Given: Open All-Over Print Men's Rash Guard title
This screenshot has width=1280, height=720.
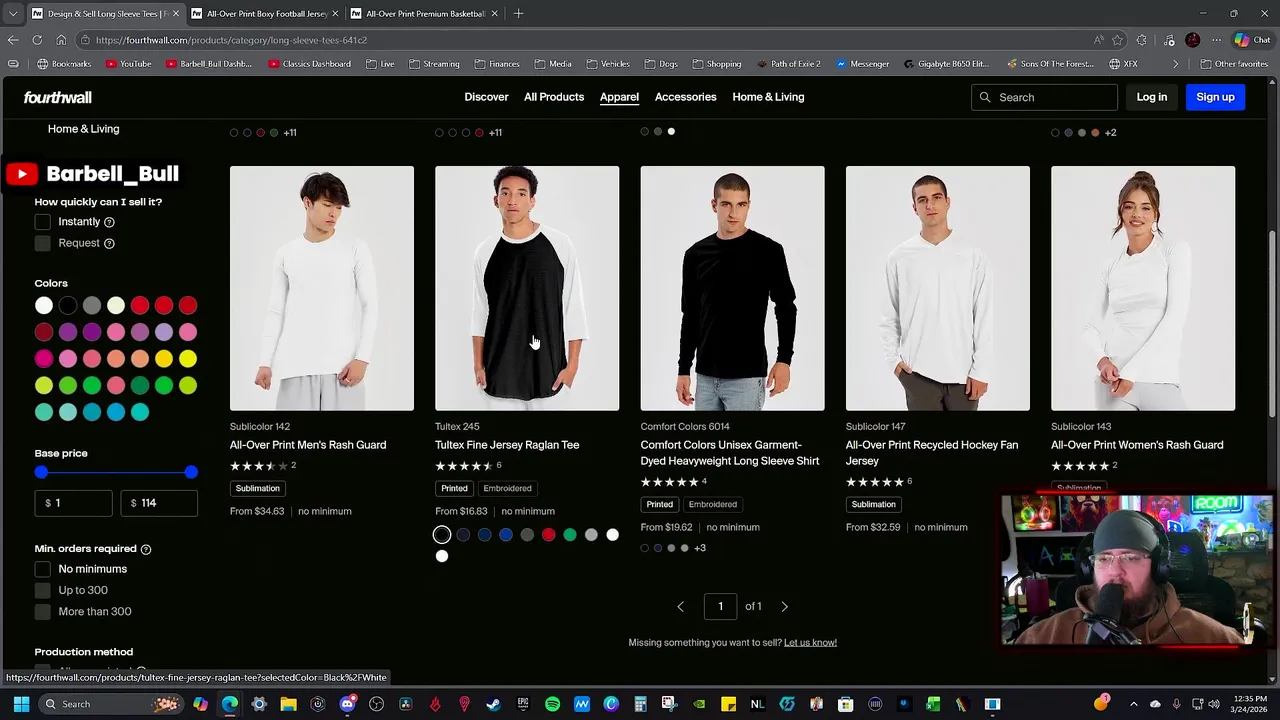Looking at the screenshot, I should click(x=308, y=445).
